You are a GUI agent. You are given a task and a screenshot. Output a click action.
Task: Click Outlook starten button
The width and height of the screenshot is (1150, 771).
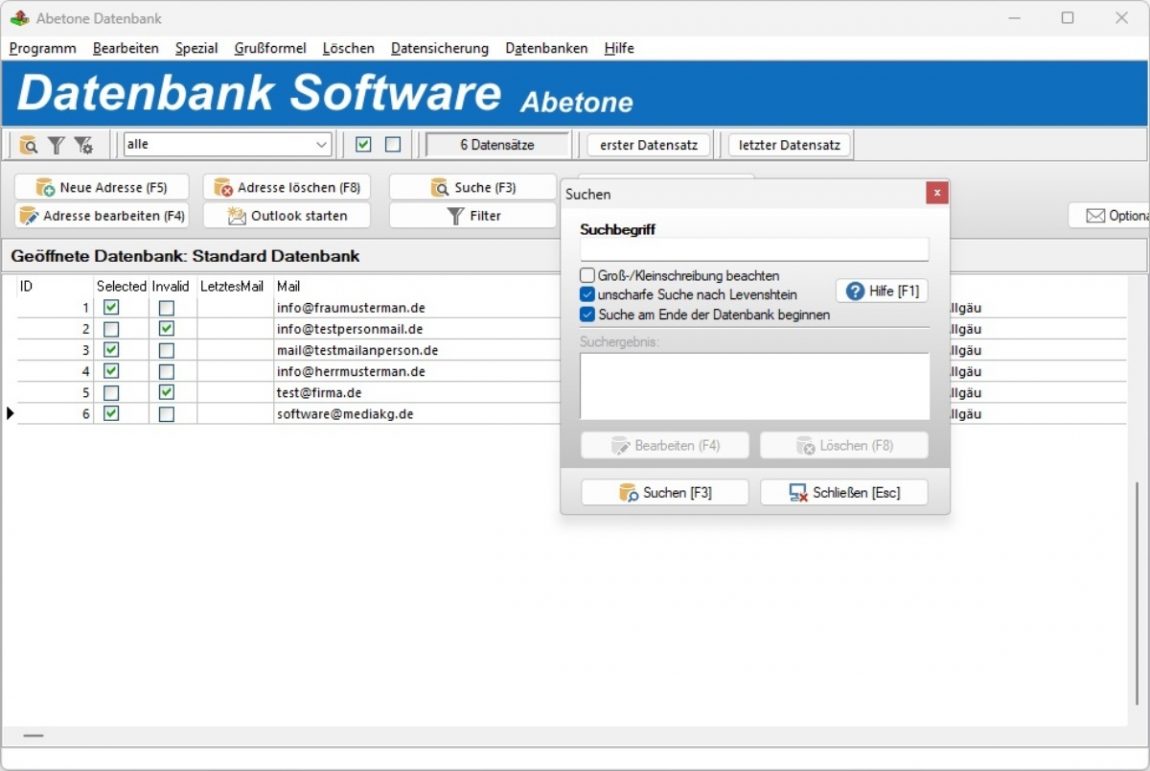click(287, 216)
